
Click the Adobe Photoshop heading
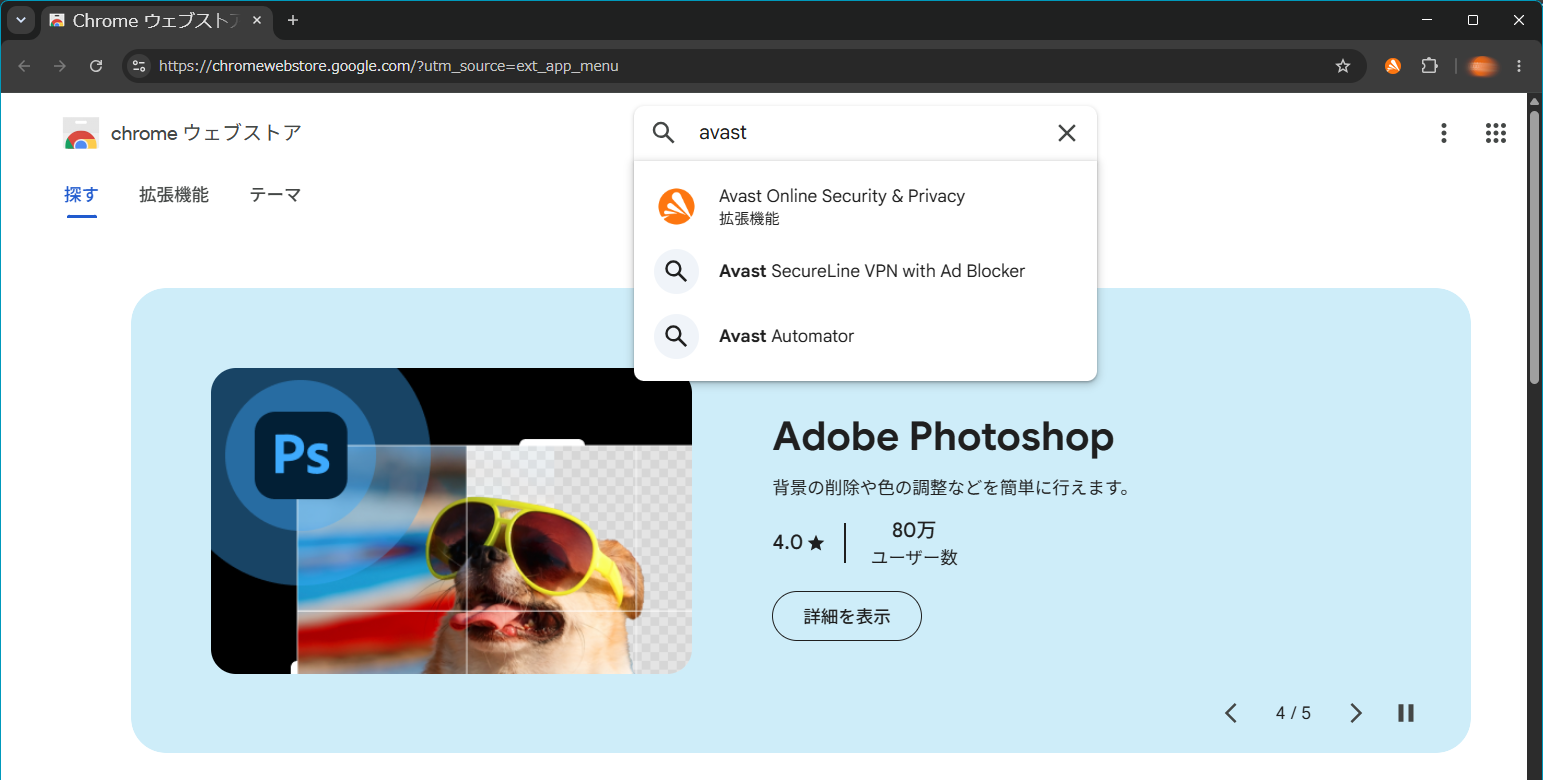943,436
